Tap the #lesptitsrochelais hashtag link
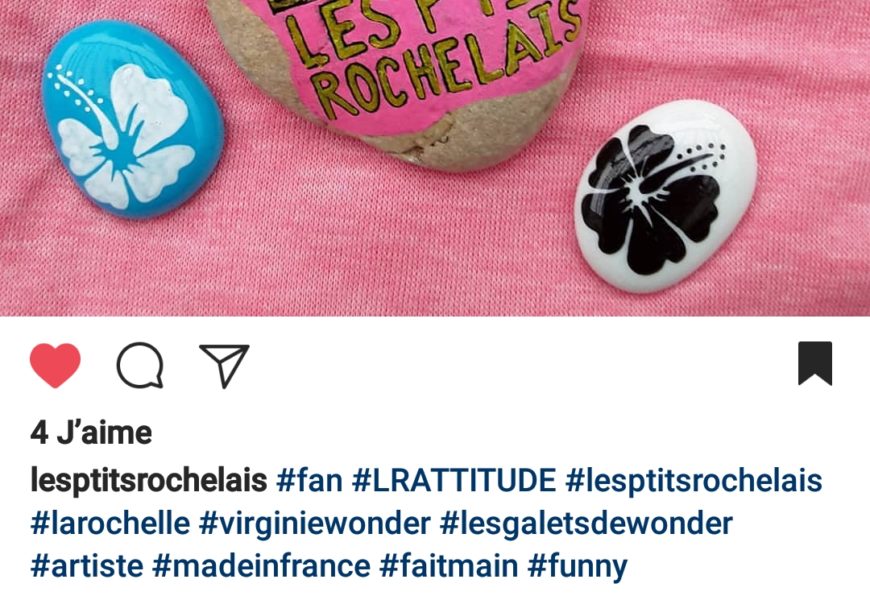The height and width of the screenshot is (600, 870). tap(694, 481)
